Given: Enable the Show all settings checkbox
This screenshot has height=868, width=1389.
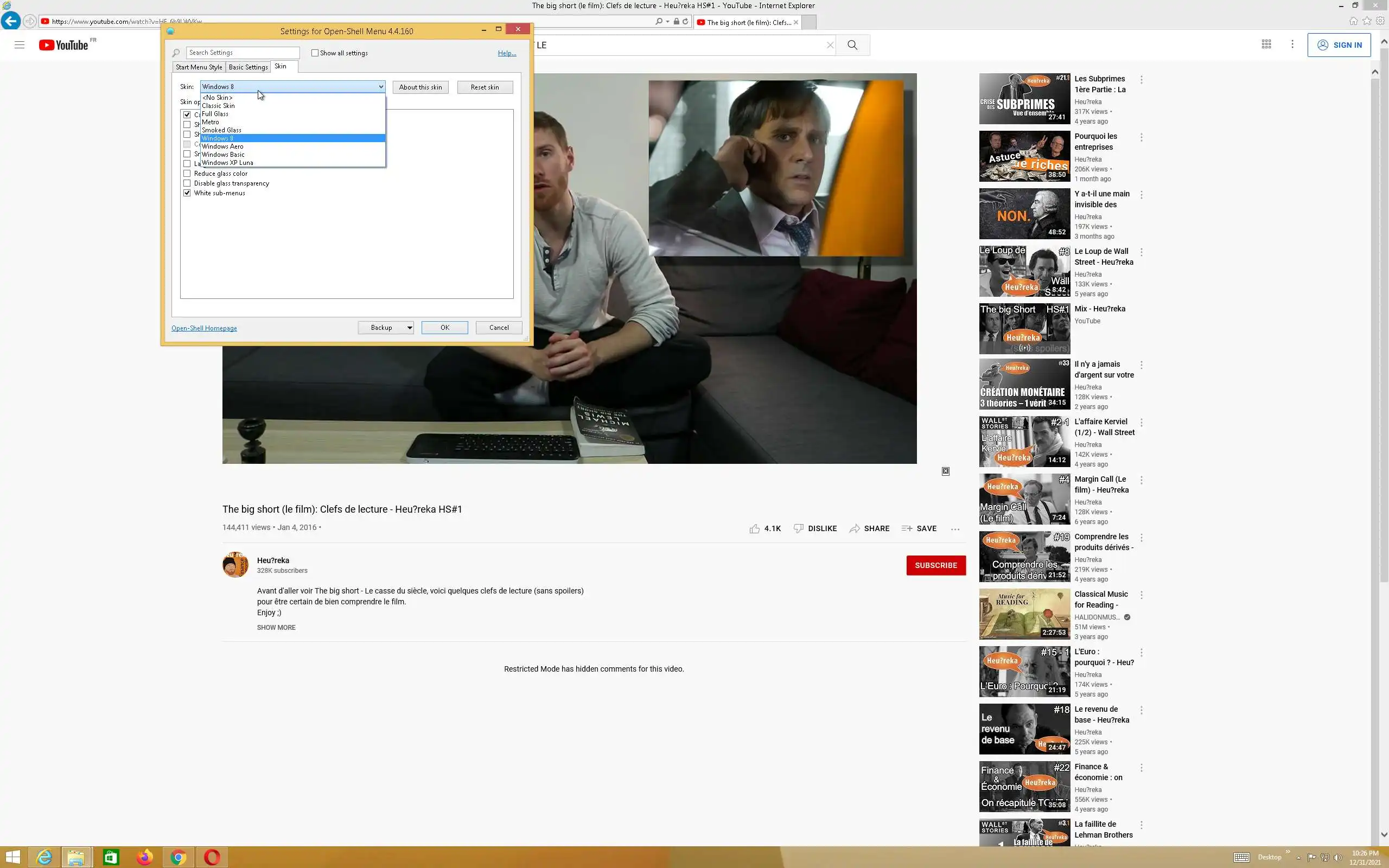Looking at the screenshot, I should [x=315, y=53].
